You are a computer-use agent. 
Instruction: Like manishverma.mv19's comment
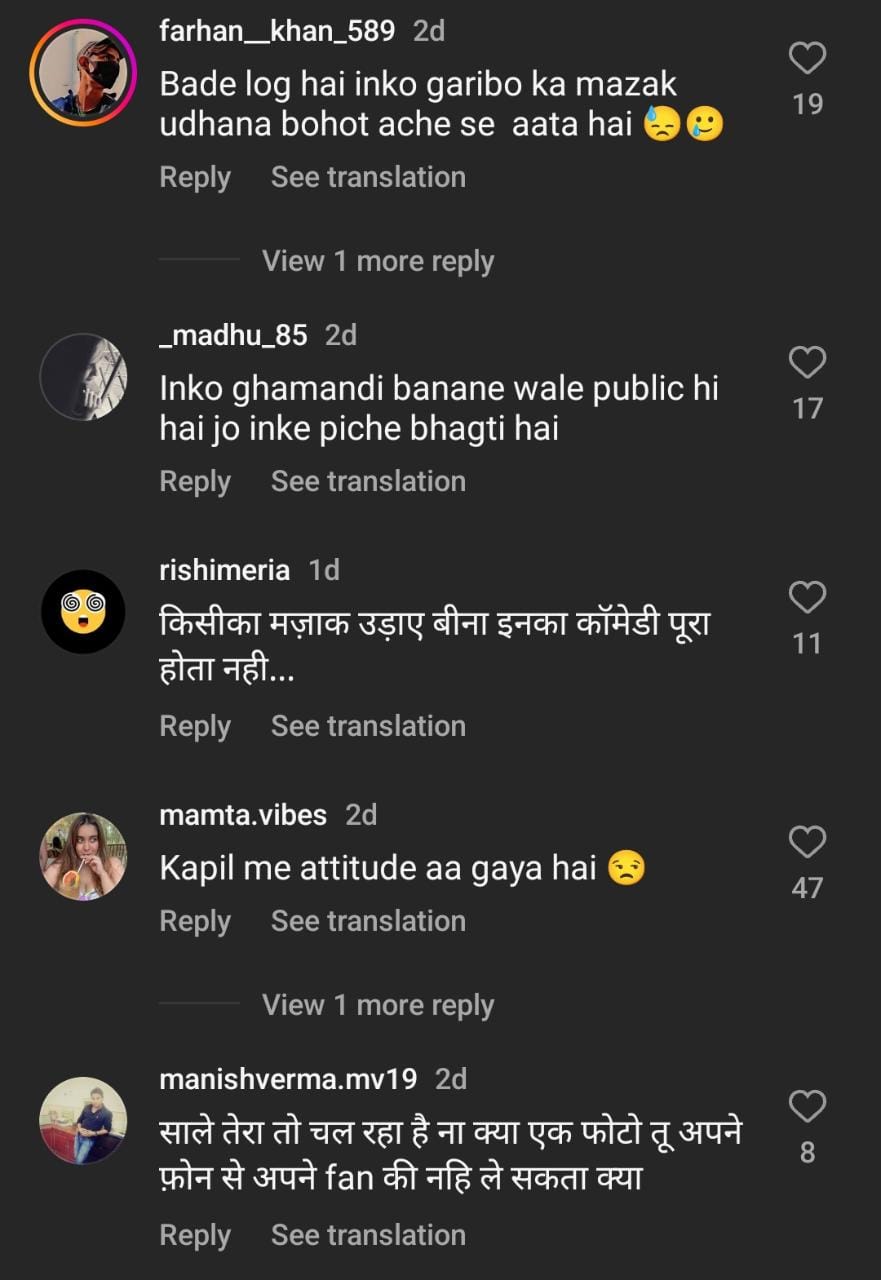coord(807,1107)
